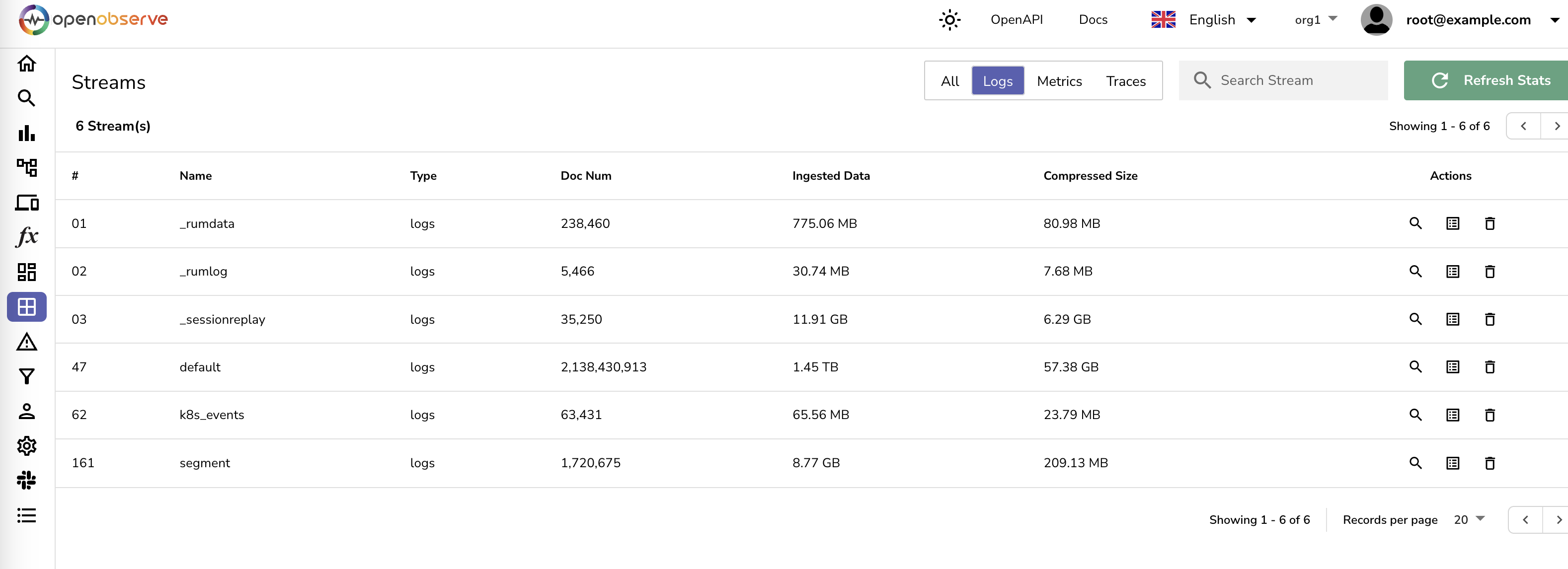Open the Pipeline funnel icon in sidebar

point(27,377)
